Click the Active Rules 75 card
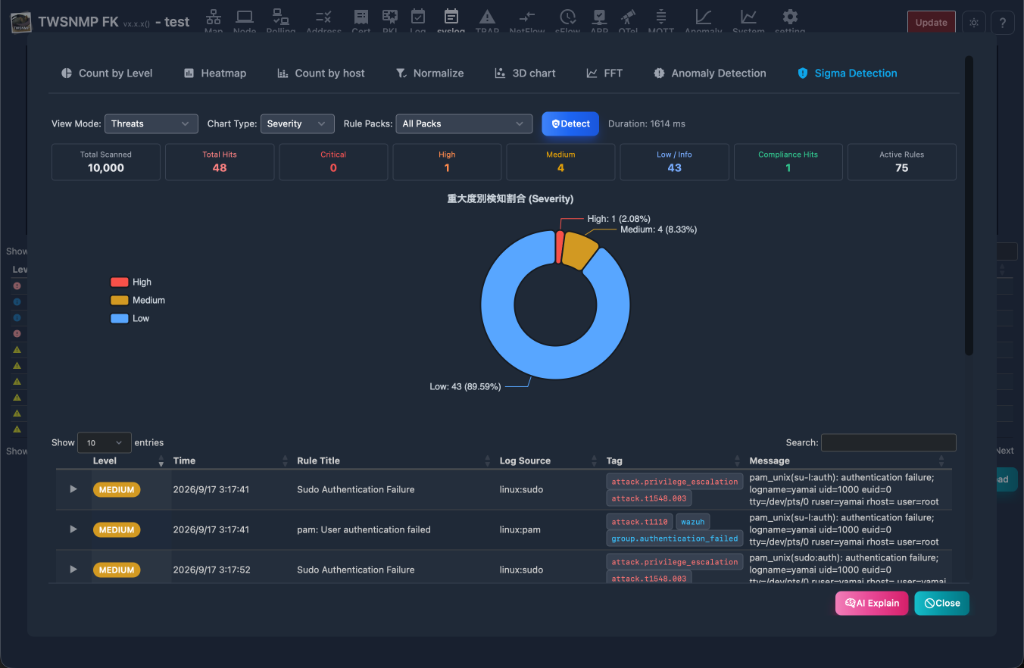The image size is (1024, 668). 901,162
